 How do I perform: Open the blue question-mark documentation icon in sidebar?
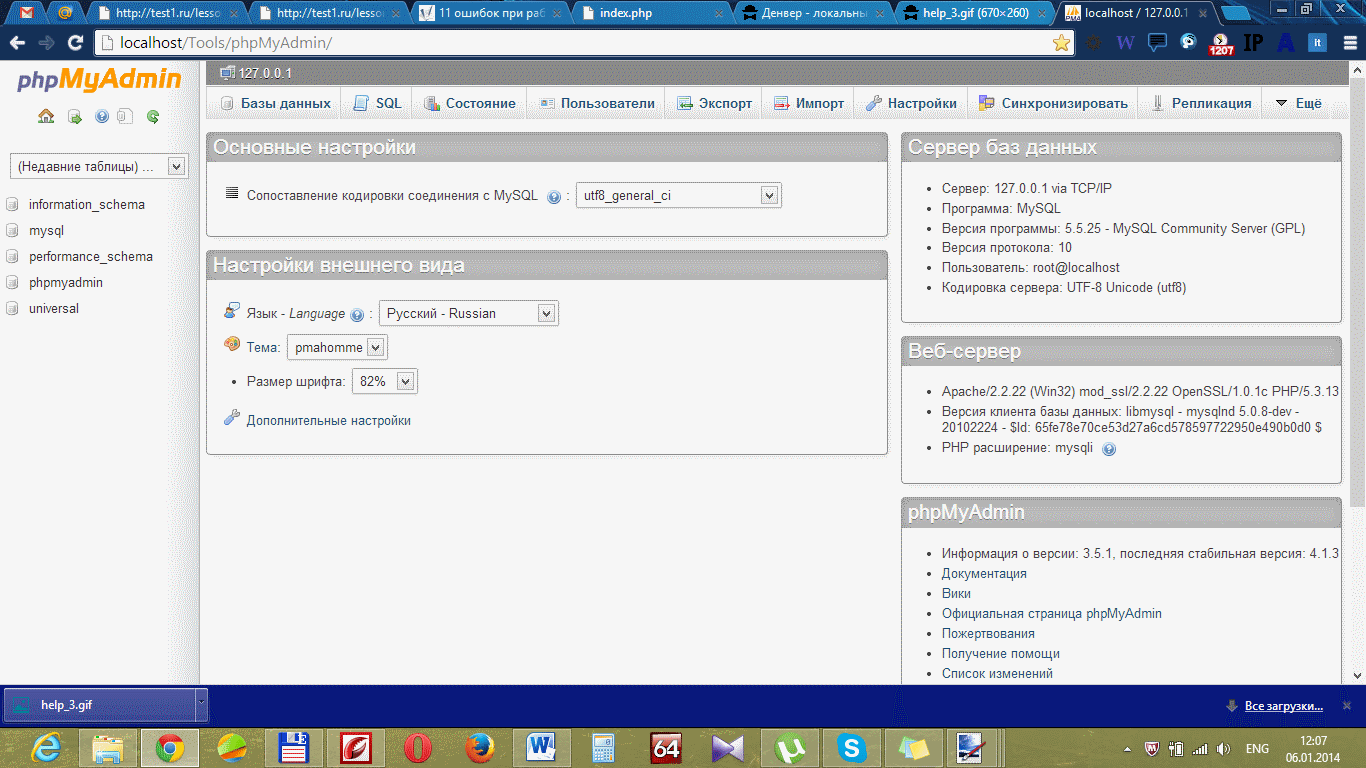[101, 116]
